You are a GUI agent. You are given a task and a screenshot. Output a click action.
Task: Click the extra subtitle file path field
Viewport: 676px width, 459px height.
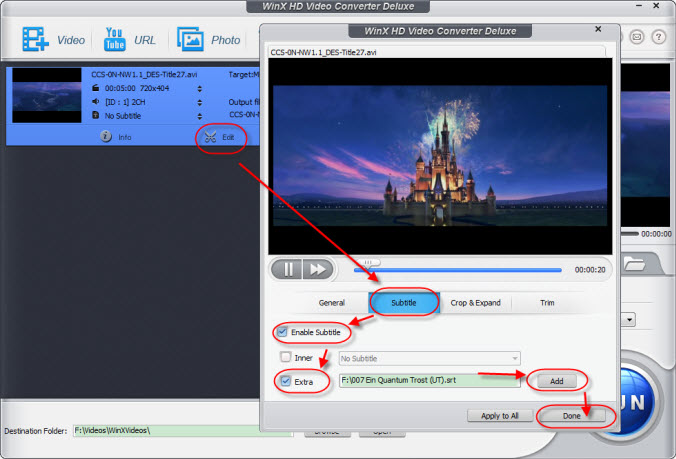pos(430,381)
